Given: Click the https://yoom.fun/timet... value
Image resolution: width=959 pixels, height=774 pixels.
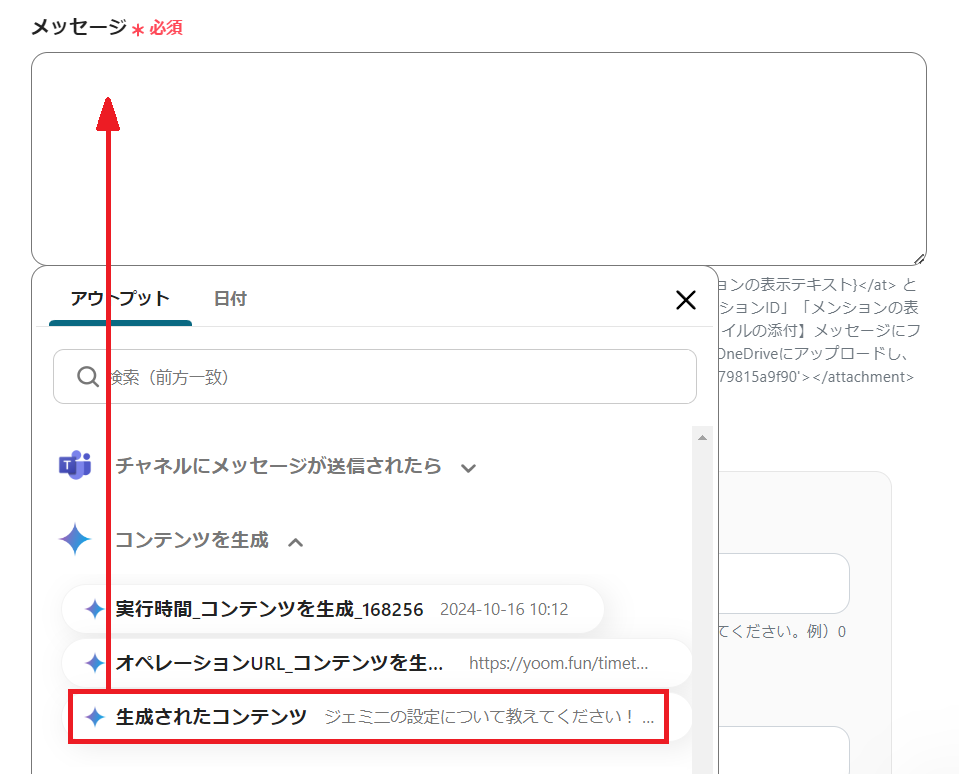Looking at the screenshot, I should pyautogui.click(x=558, y=663).
